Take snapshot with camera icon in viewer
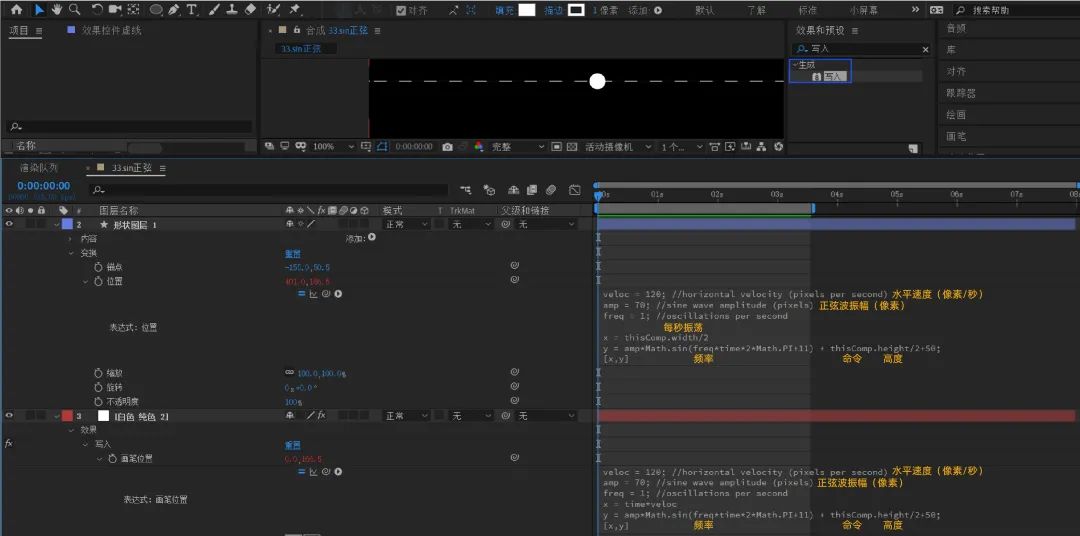The image size is (1080, 536). [x=448, y=147]
